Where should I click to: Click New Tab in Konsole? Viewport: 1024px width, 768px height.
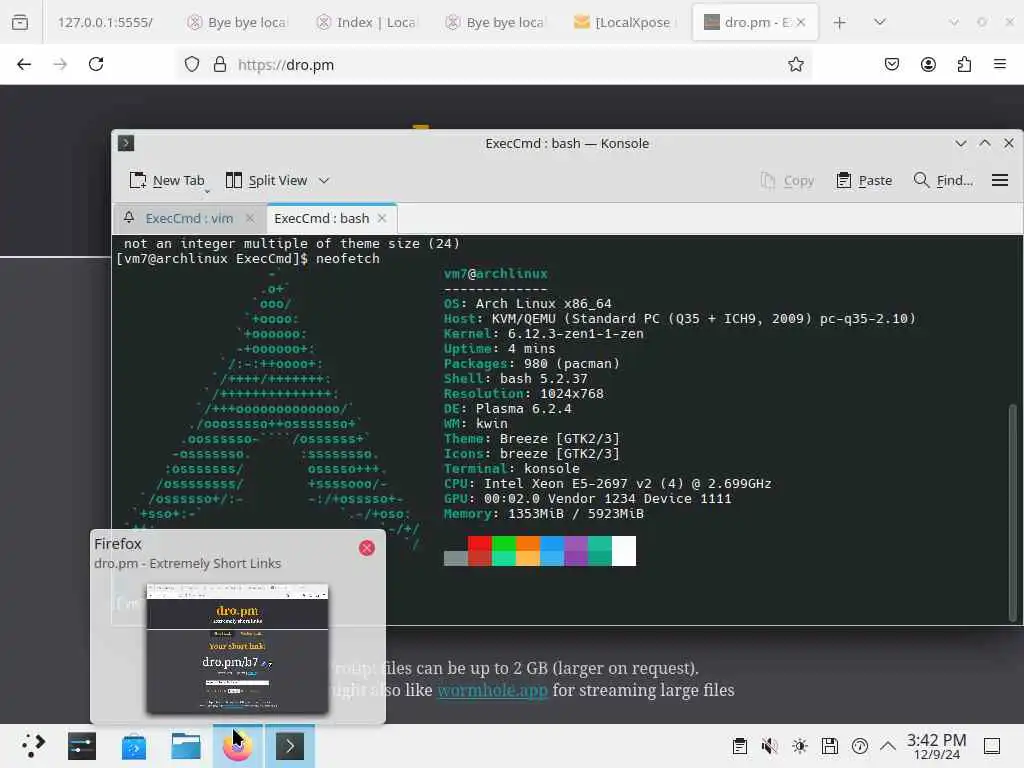[167, 180]
